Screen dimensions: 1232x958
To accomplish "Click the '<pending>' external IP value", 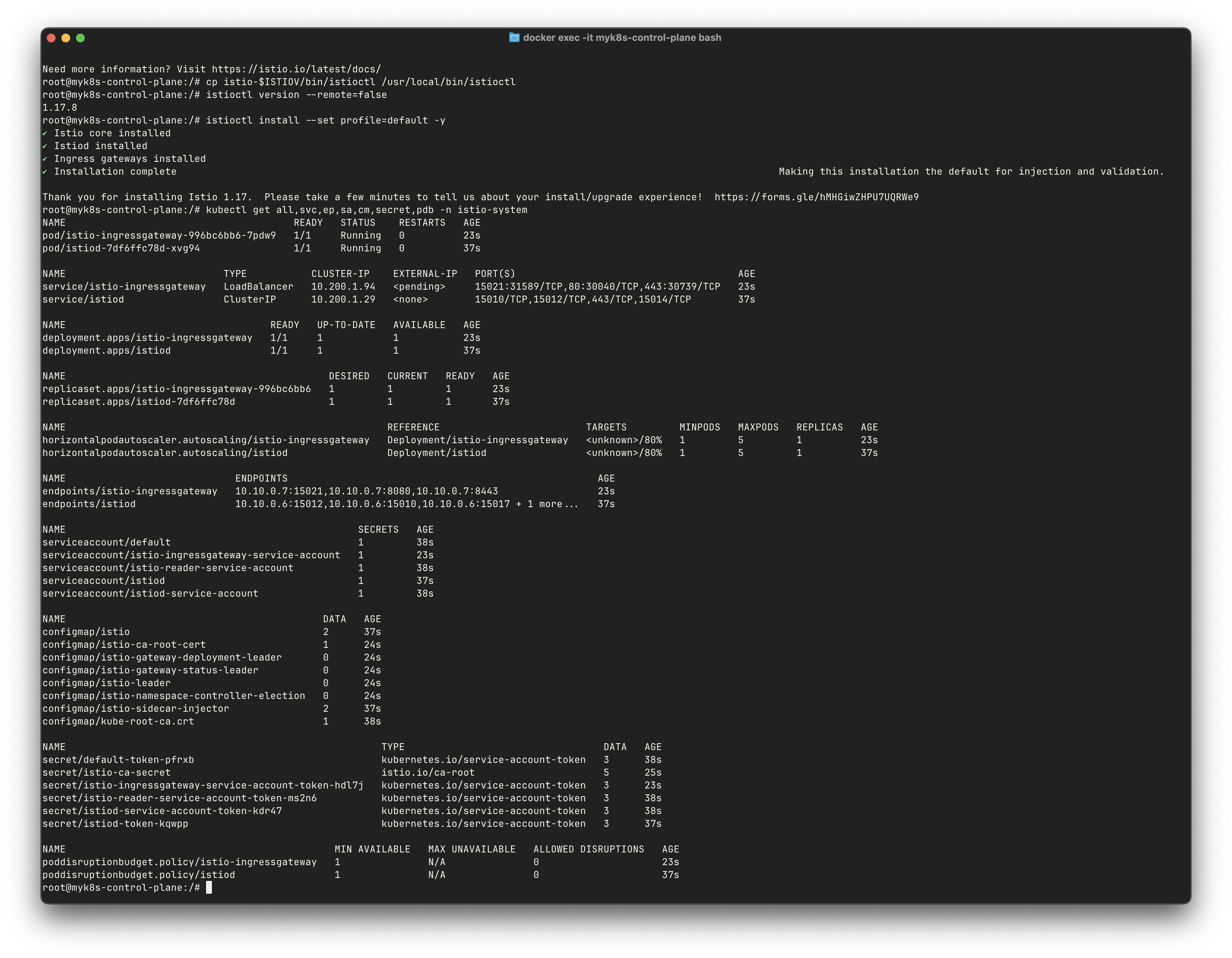I will coord(419,286).
